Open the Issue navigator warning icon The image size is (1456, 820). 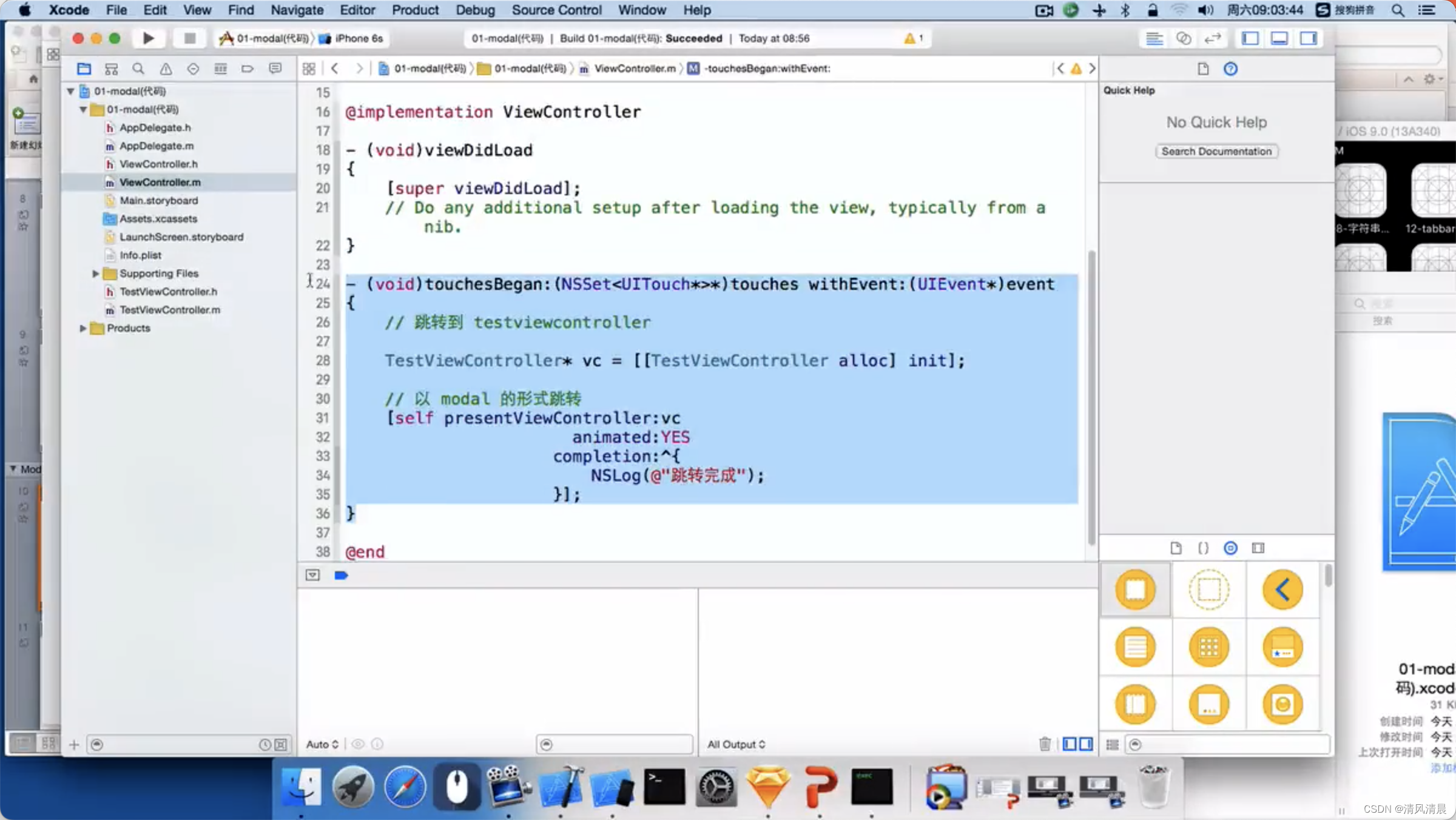click(166, 69)
